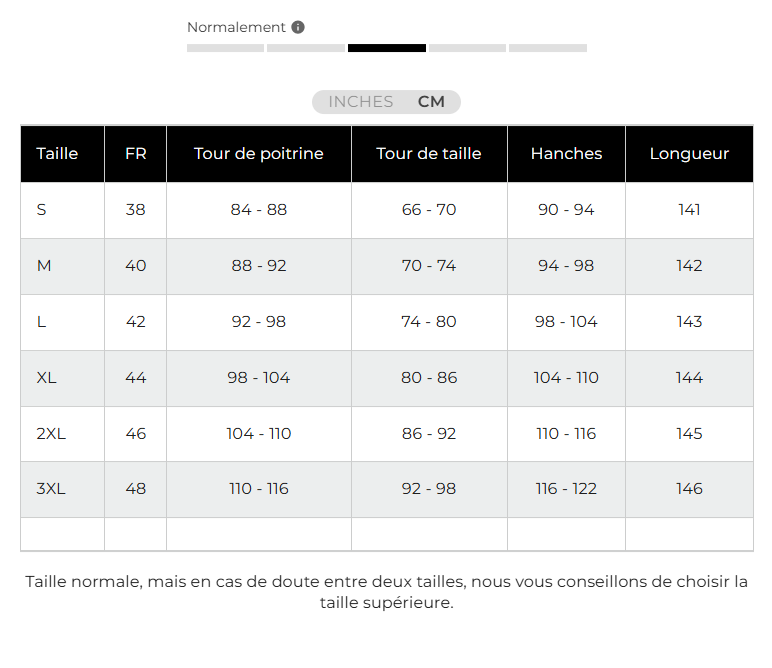Click the Hanches column header
The image size is (772, 668).
point(566,154)
